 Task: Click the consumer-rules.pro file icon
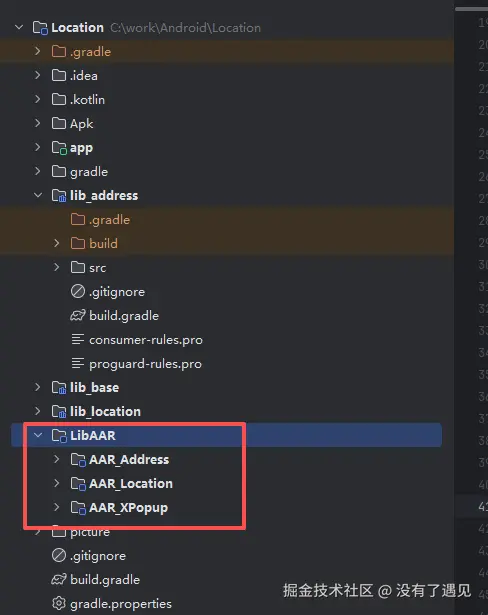pyautogui.click(x=78, y=339)
